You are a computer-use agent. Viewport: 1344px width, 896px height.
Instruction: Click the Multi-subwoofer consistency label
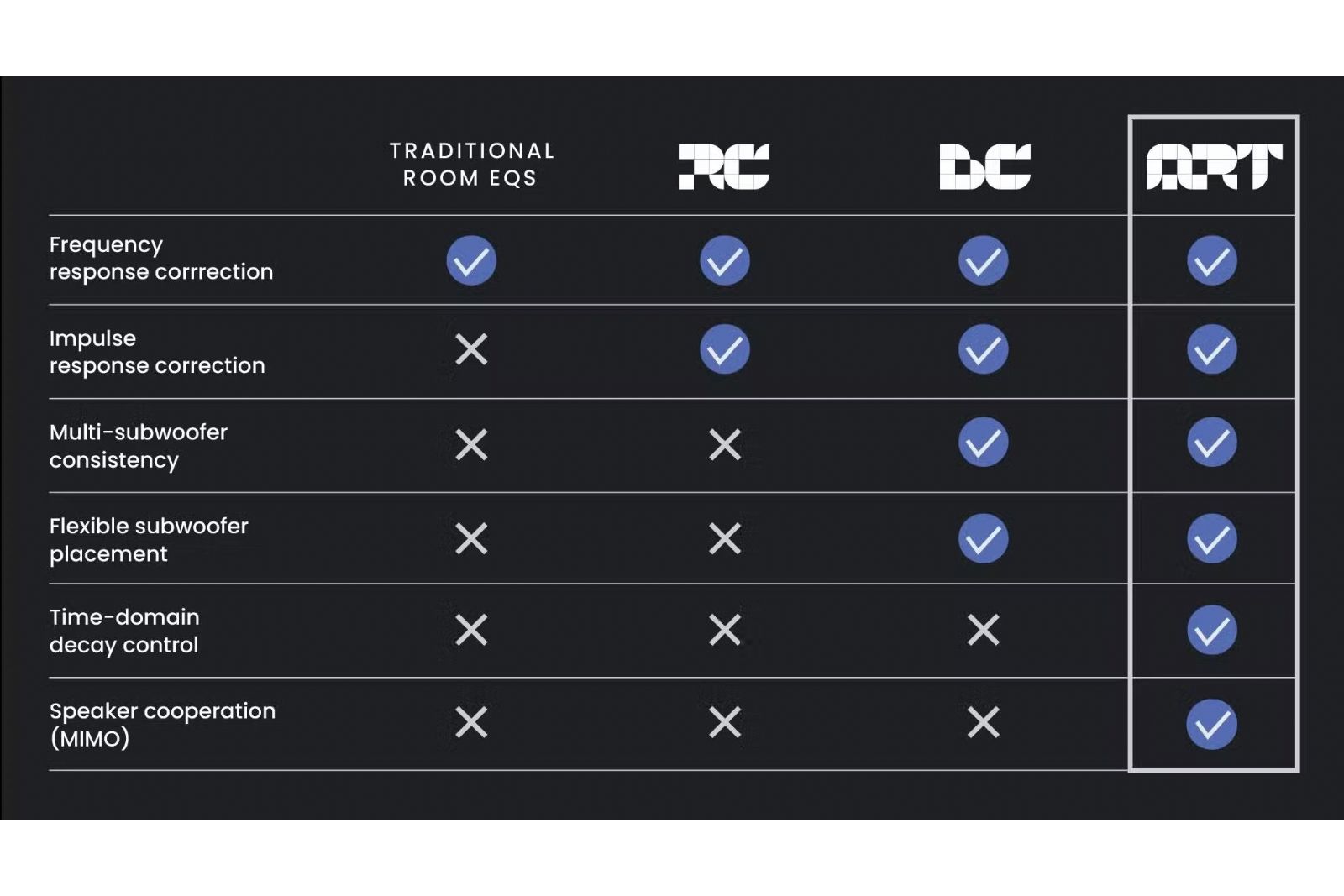tap(138, 446)
